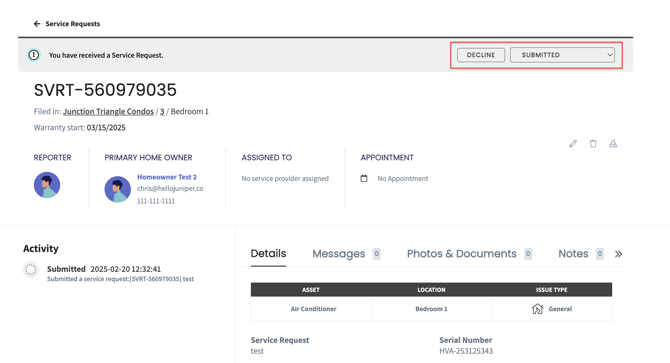Click the Submitted activity status icon

(31, 269)
